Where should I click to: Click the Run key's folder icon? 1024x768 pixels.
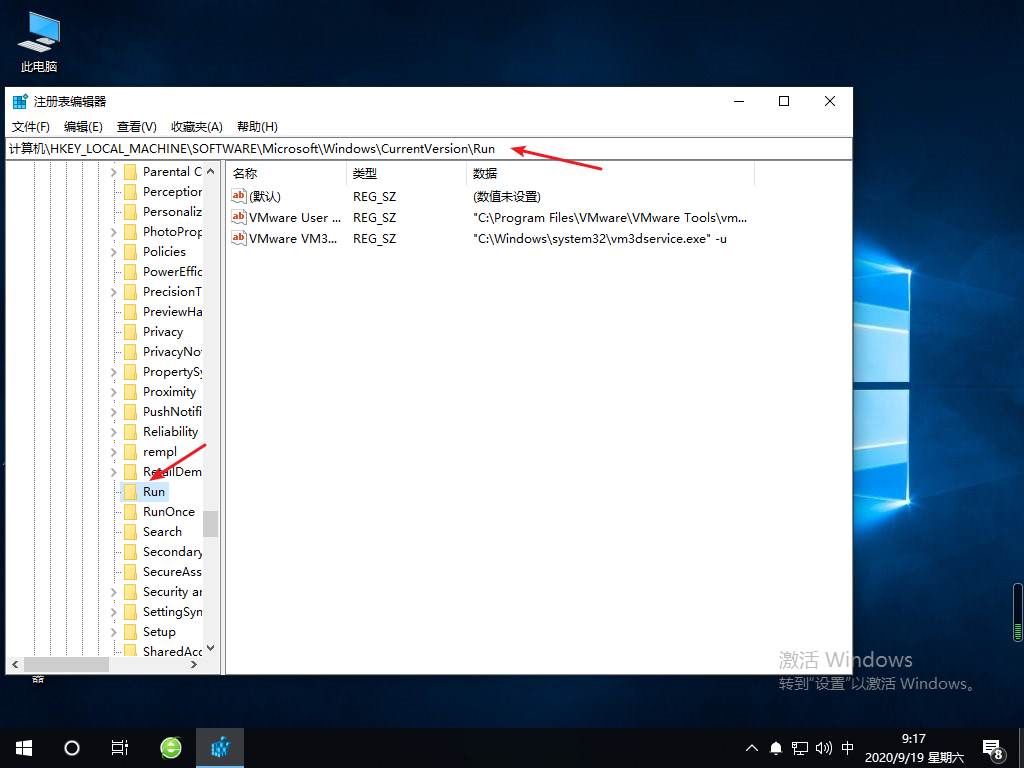pyautogui.click(x=133, y=491)
